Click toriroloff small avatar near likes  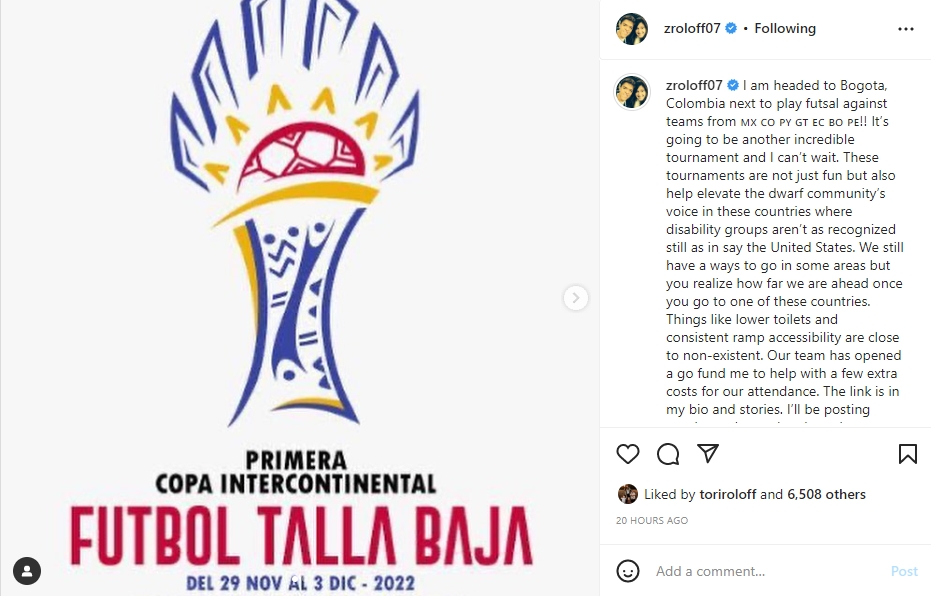[628, 494]
